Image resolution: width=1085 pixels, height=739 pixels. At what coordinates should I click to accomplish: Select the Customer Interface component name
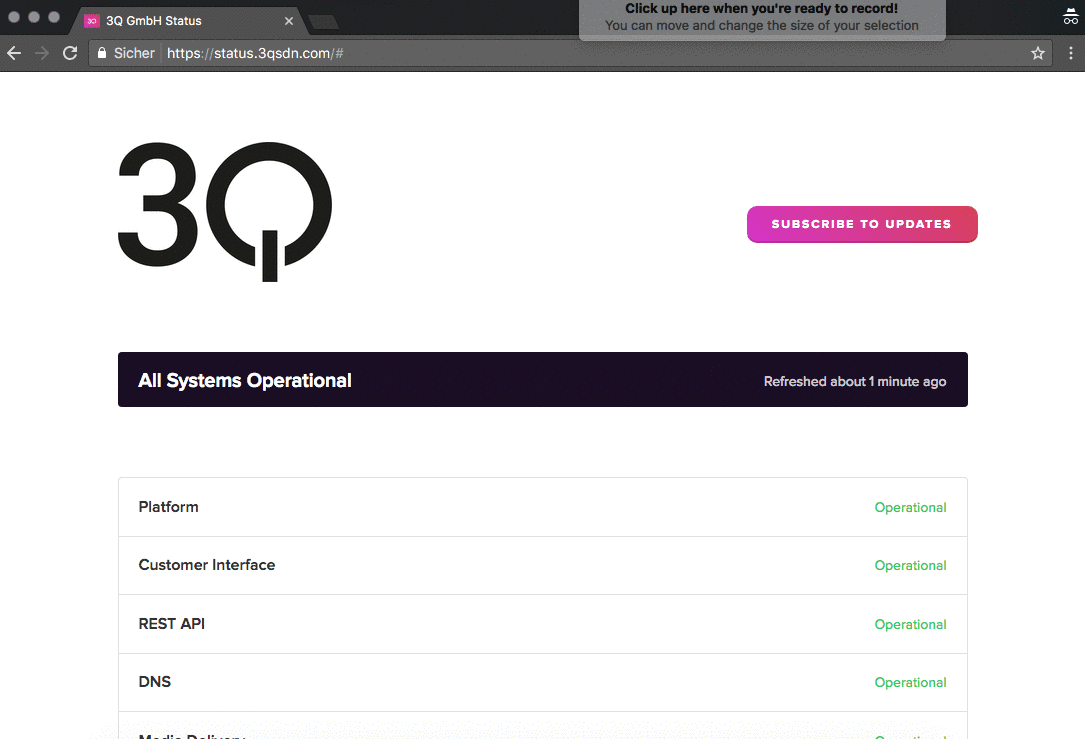point(207,565)
